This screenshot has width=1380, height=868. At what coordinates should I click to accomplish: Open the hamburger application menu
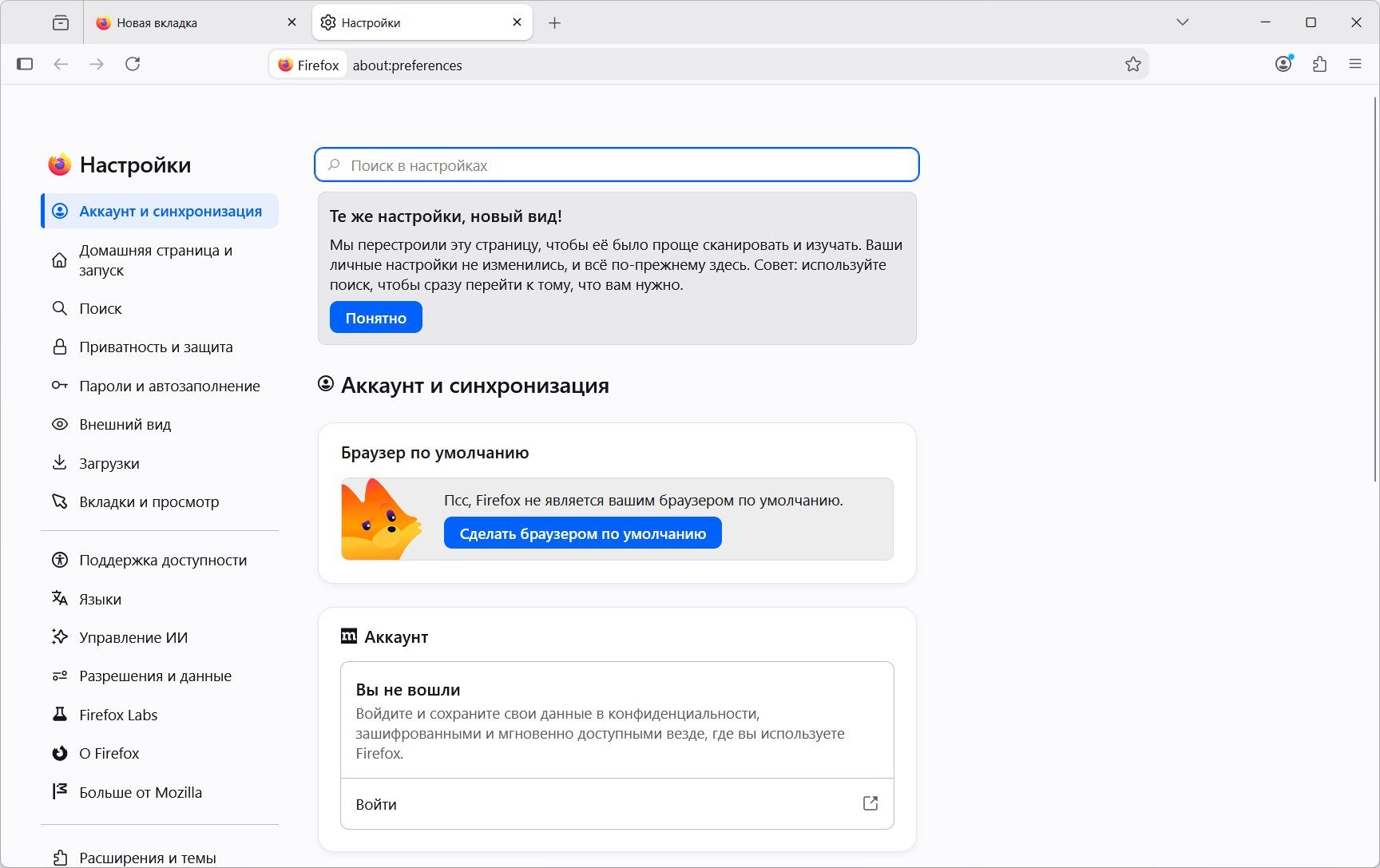(1355, 64)
